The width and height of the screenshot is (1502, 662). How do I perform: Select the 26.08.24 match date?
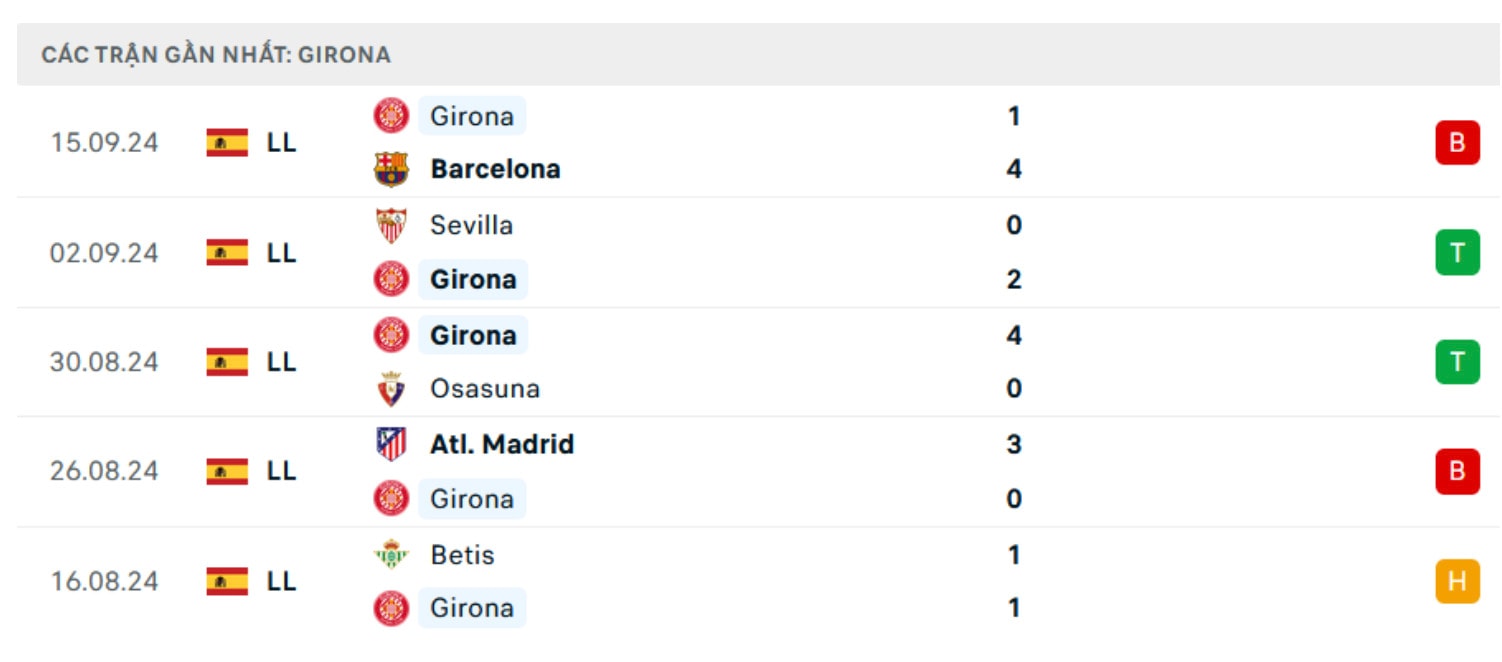point(104,471)
